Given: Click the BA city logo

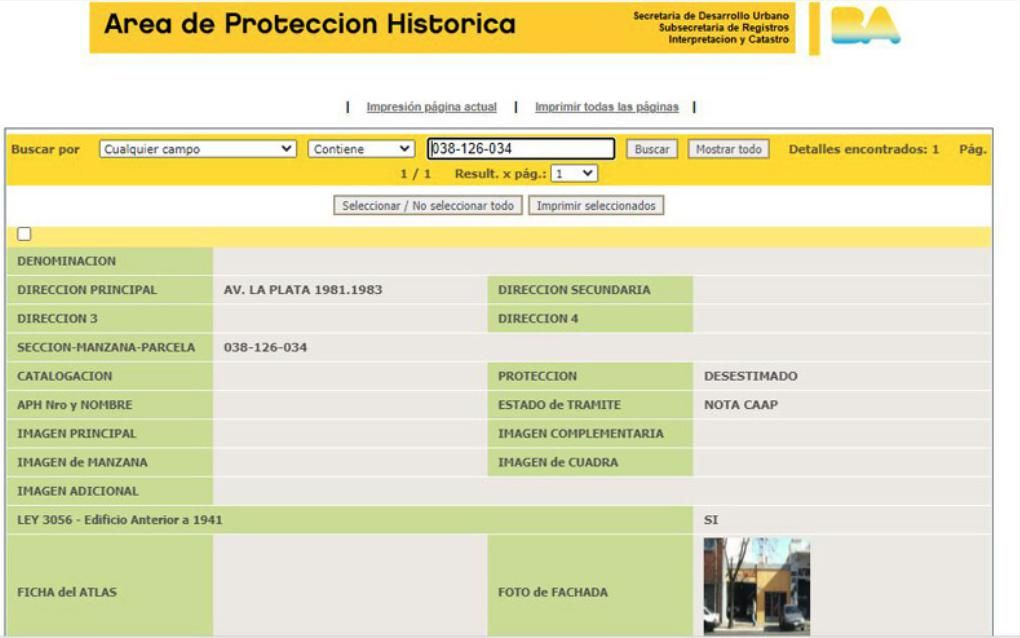Looking at the screenshot, I should point(865,26).
